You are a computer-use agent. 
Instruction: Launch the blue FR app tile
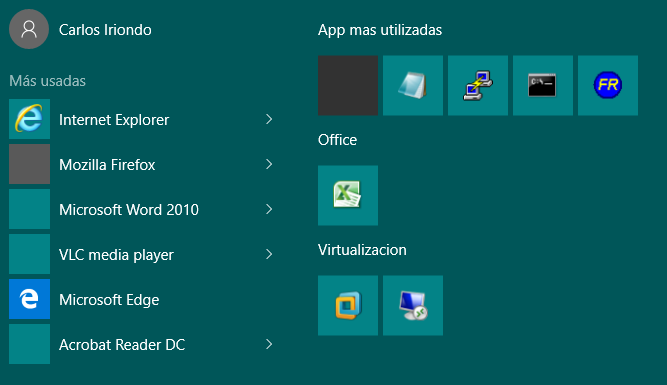click(608, 85)
